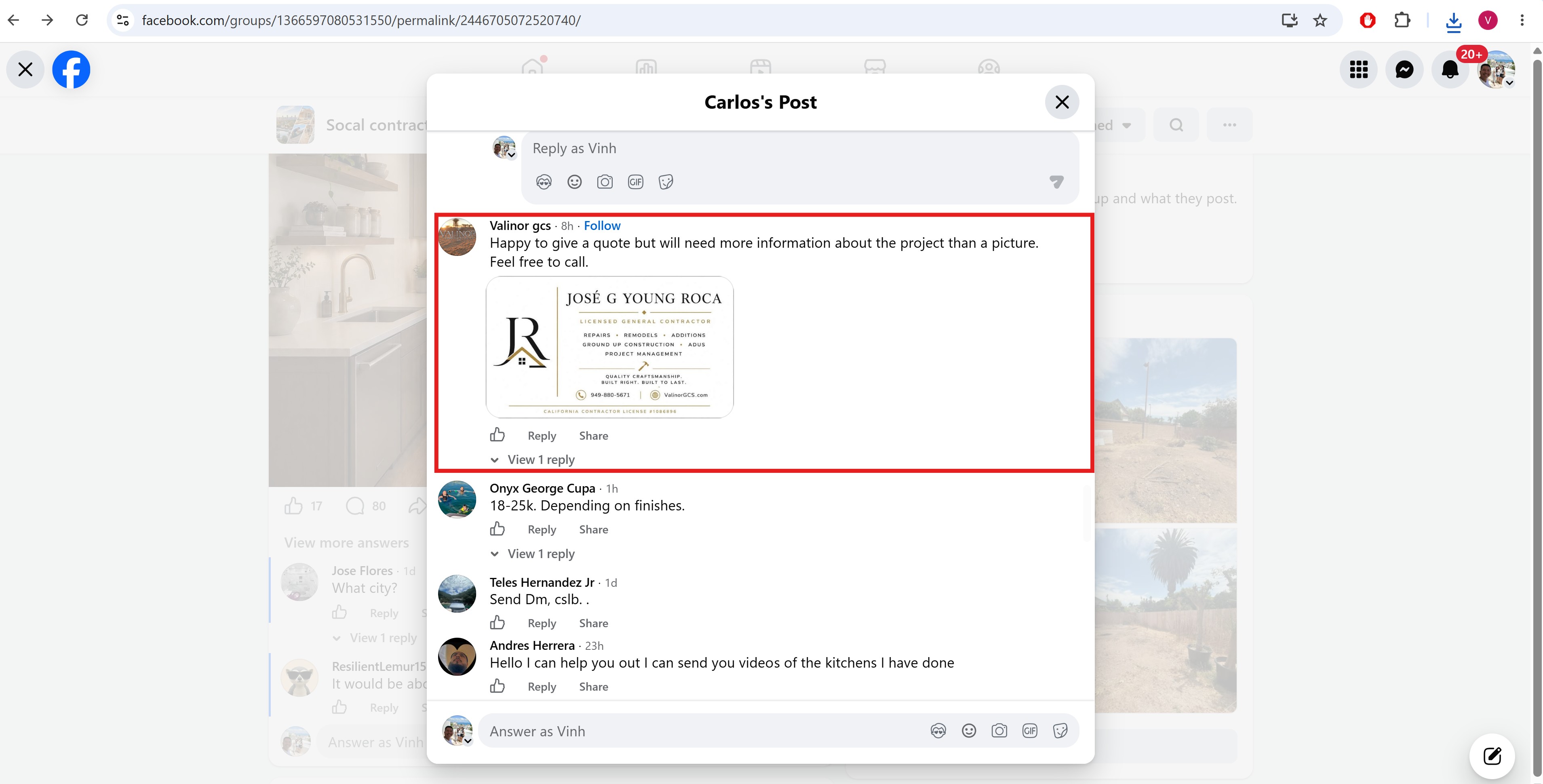Open the browser extensions puzzle icon
The width and height of the screenshot is (1543, 784).
pos(1402,20)
